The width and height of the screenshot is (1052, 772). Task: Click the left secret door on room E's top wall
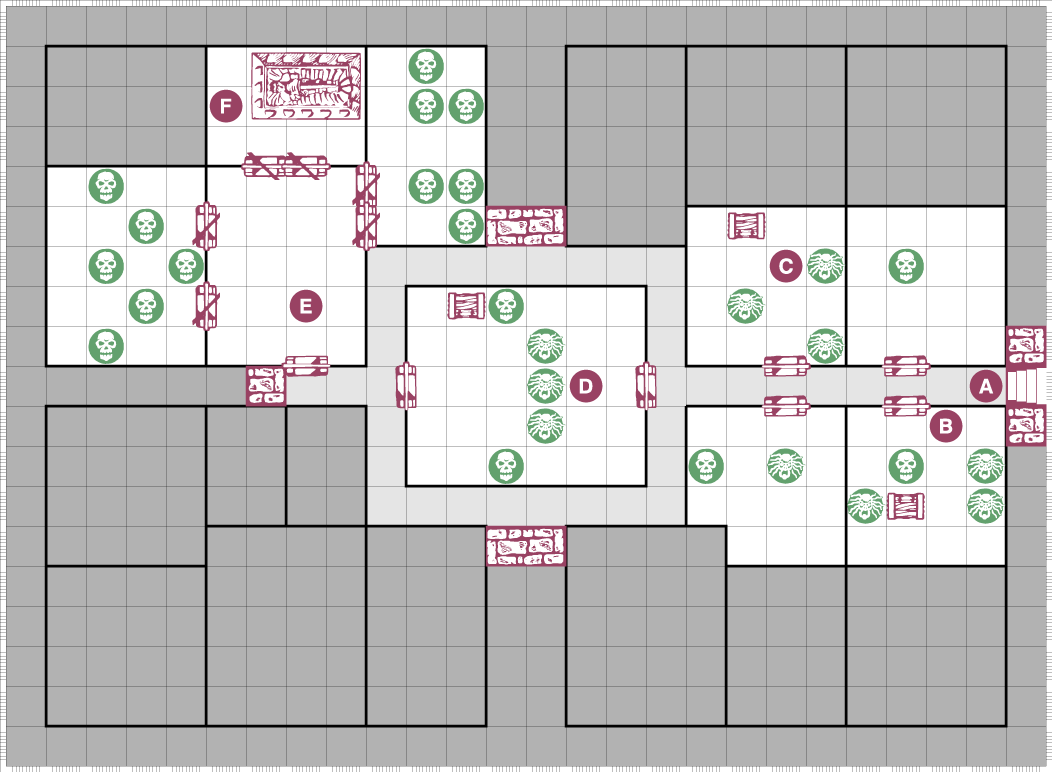click(265, 166)
